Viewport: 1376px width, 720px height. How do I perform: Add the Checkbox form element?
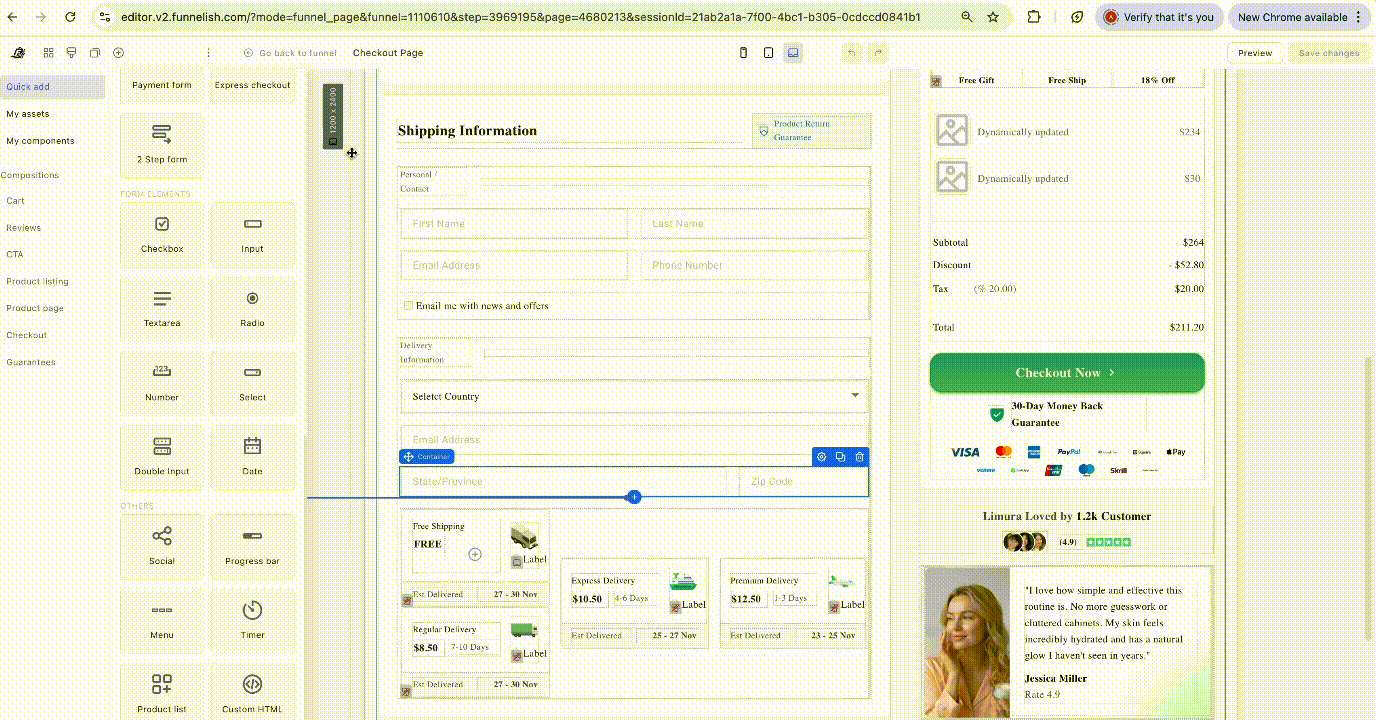pos(162,234)
